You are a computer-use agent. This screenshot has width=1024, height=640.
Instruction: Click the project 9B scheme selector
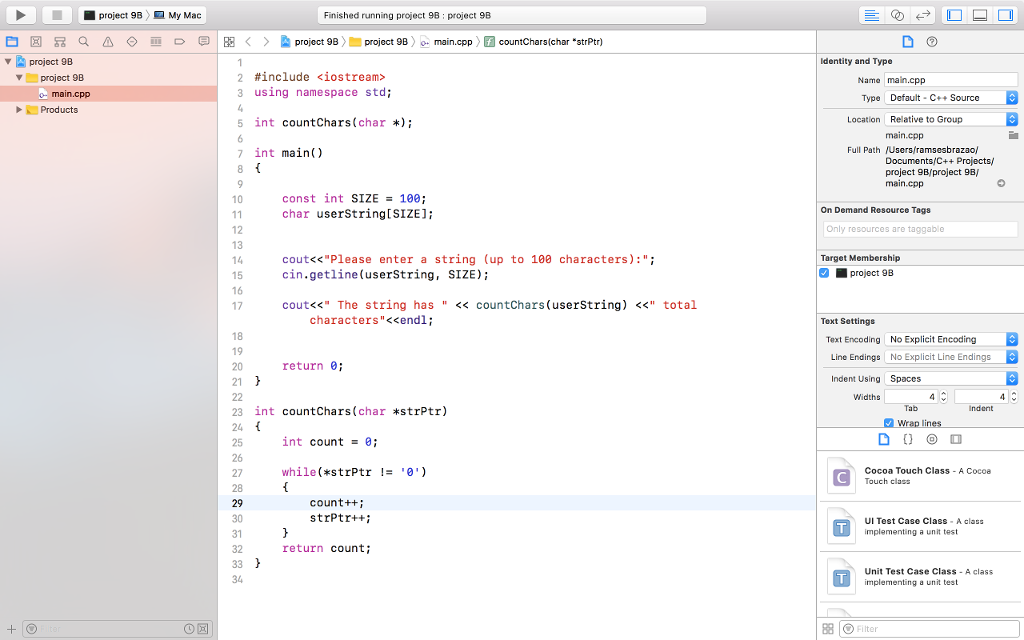point(116,15)
